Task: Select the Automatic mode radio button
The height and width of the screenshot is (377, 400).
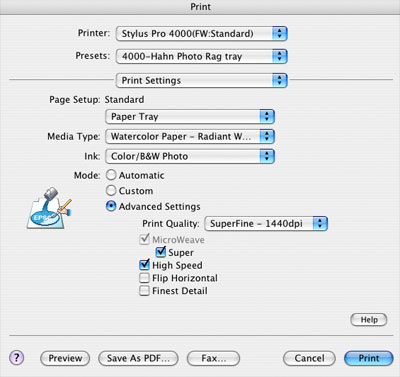Action: pyautogui.click(x=111, y=175)
